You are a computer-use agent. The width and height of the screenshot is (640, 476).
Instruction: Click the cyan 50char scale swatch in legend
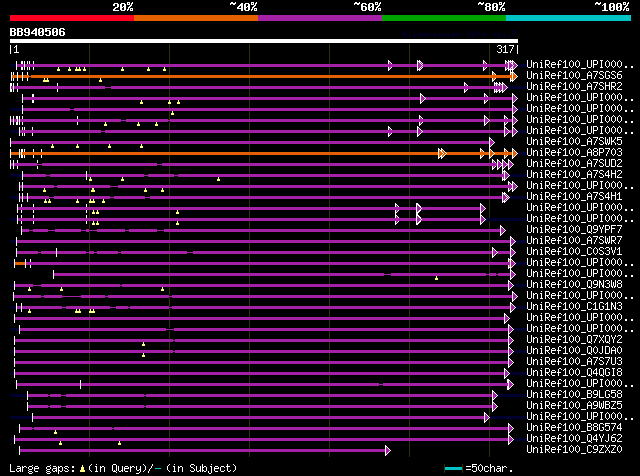(x=453, y=468)
